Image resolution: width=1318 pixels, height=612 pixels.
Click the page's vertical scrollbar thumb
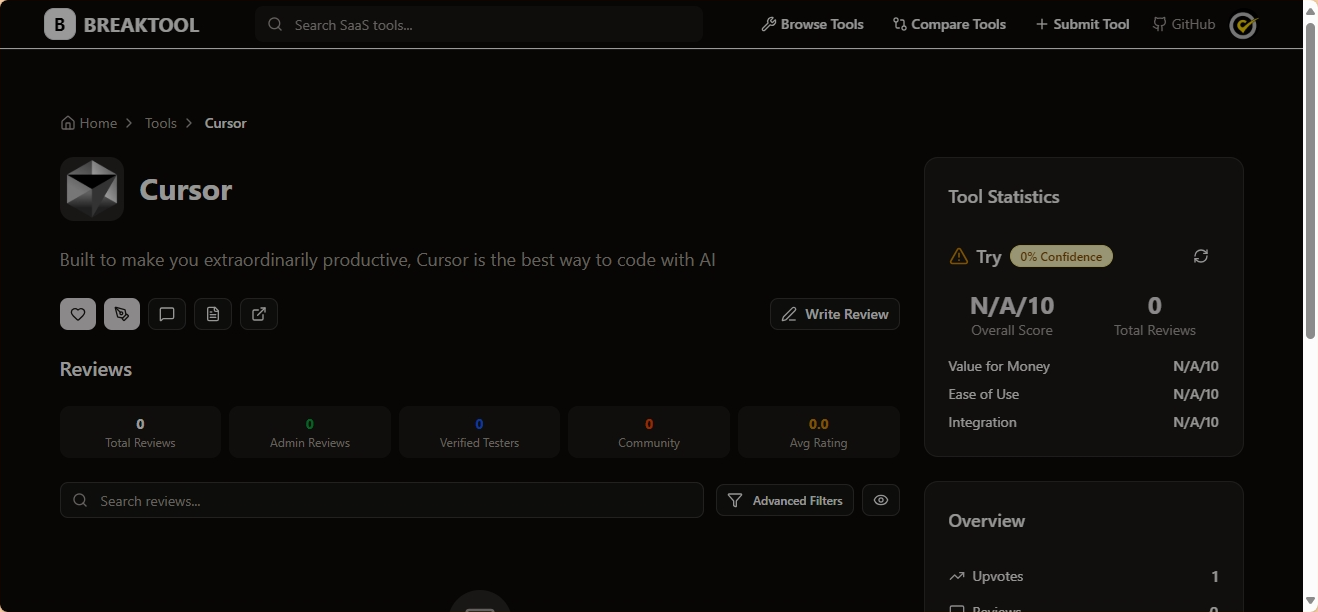(x=1310, y=180)
